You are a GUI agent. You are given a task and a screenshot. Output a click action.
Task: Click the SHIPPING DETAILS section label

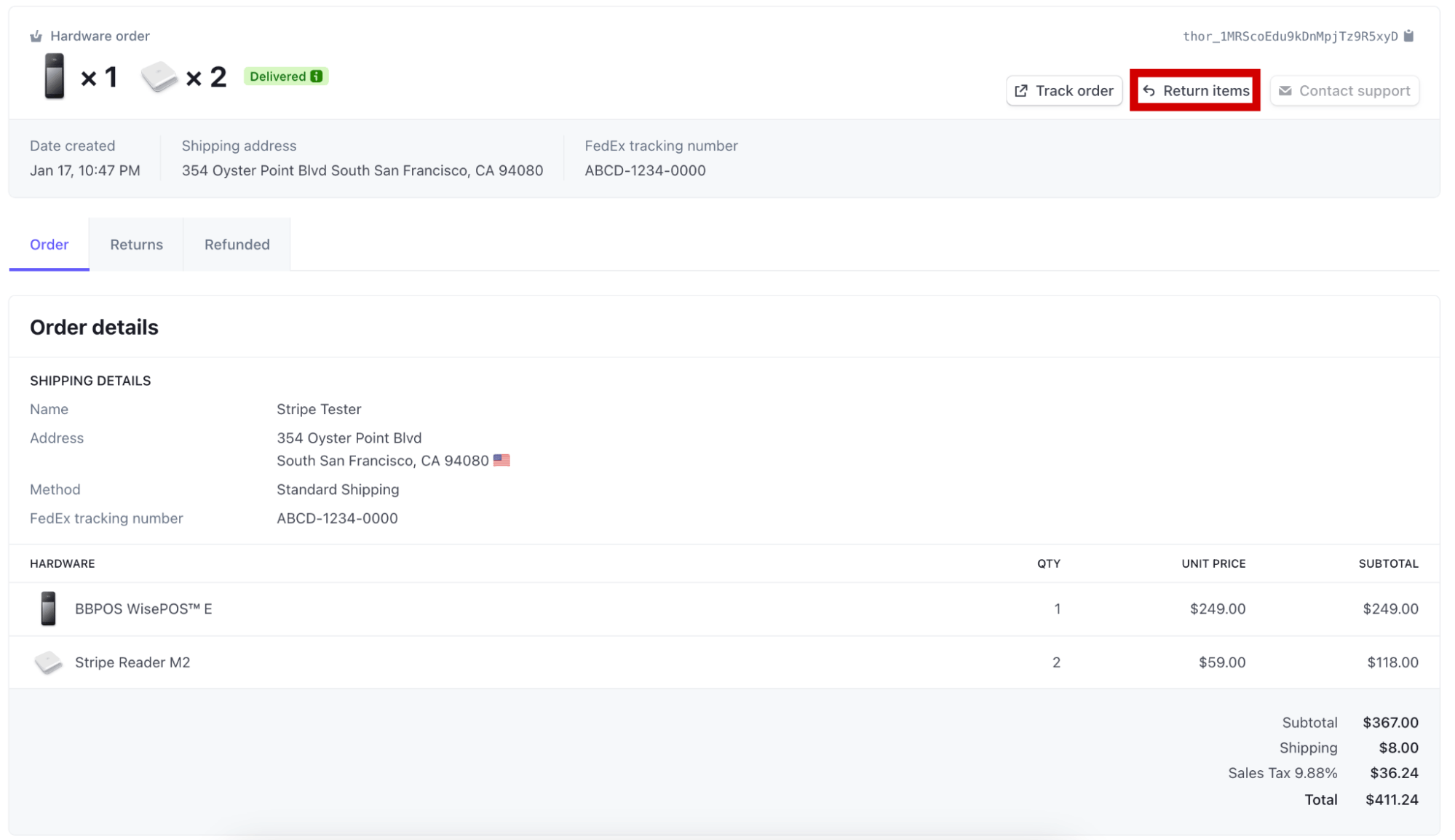[90, 381]
